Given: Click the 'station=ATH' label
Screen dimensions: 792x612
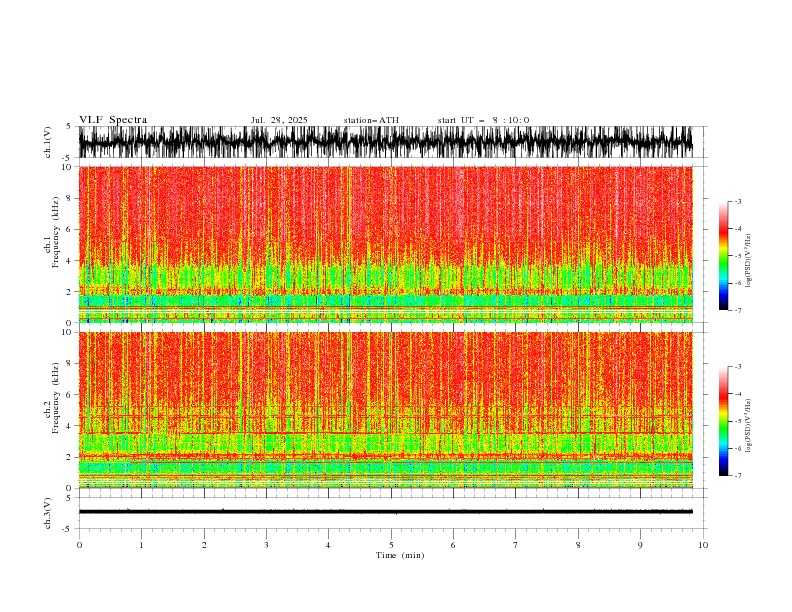Looking at the screenshot, I should [371, 120].
